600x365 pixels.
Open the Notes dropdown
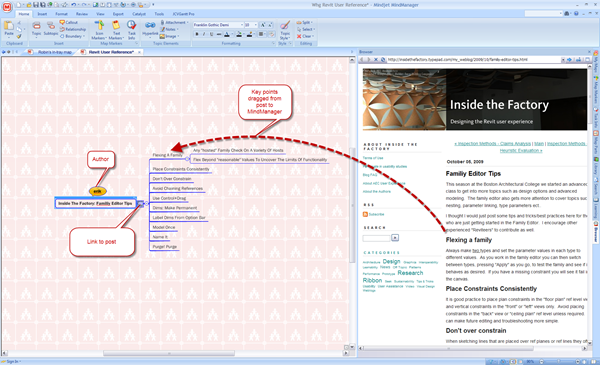pyautogui.click(x=169, y=29)
